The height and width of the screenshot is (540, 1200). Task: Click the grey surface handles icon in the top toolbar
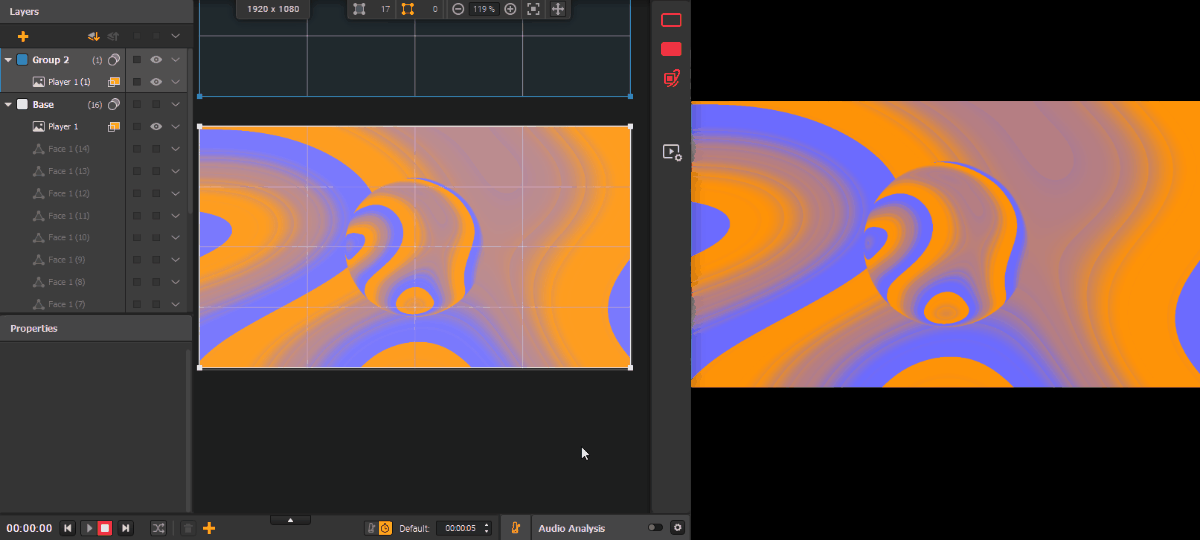[x=359, y=9]
